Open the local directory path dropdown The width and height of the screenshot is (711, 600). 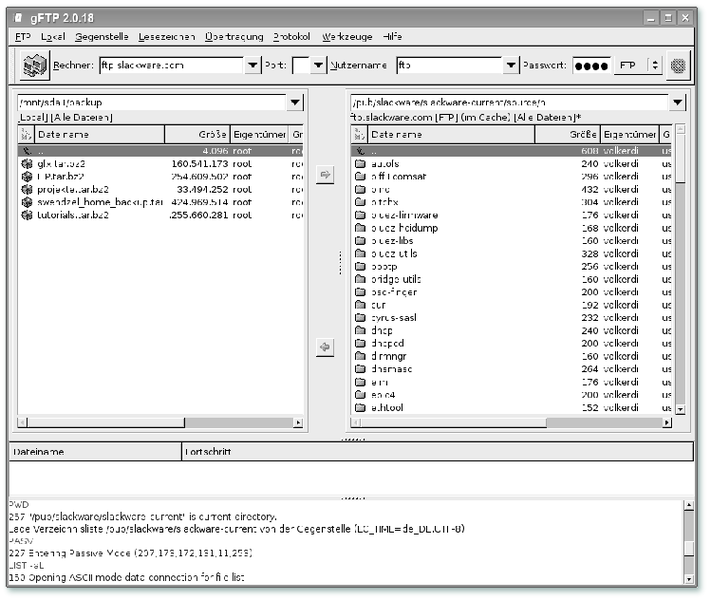pyautogui.click(x=294, y=102)
